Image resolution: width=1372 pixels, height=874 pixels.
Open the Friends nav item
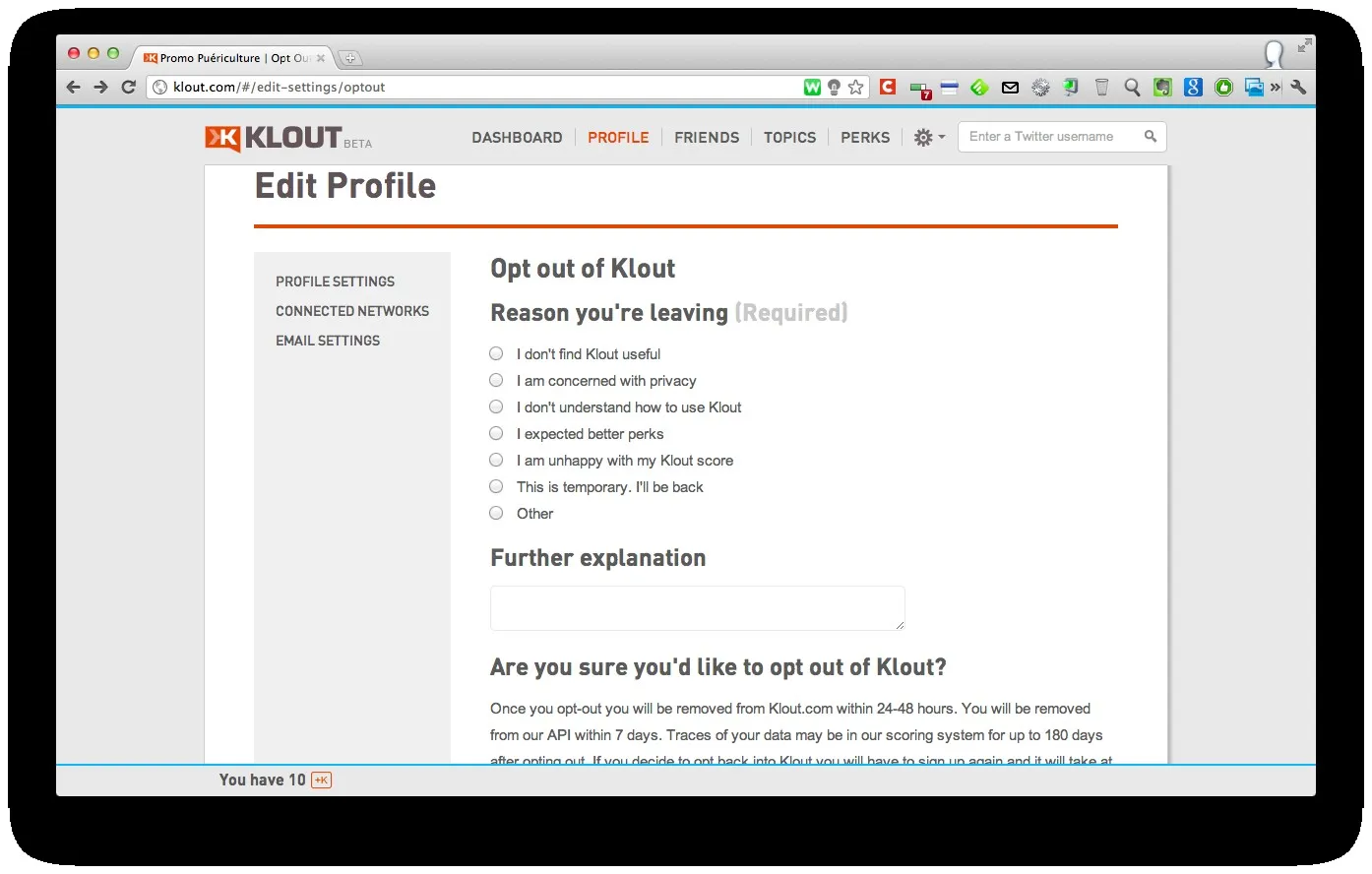(x=707, y=138)
